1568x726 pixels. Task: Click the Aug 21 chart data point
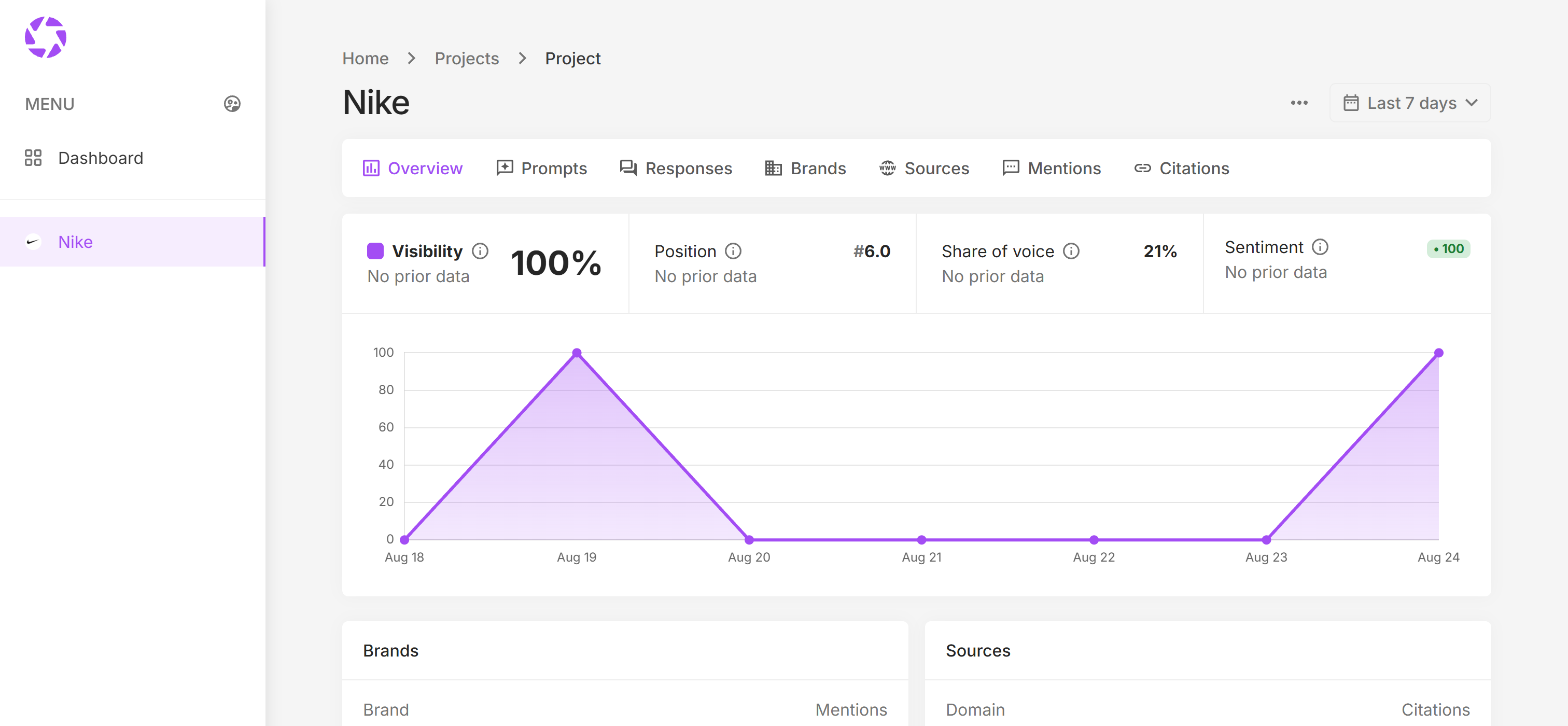pyautogui.click(x=921, y=540)
